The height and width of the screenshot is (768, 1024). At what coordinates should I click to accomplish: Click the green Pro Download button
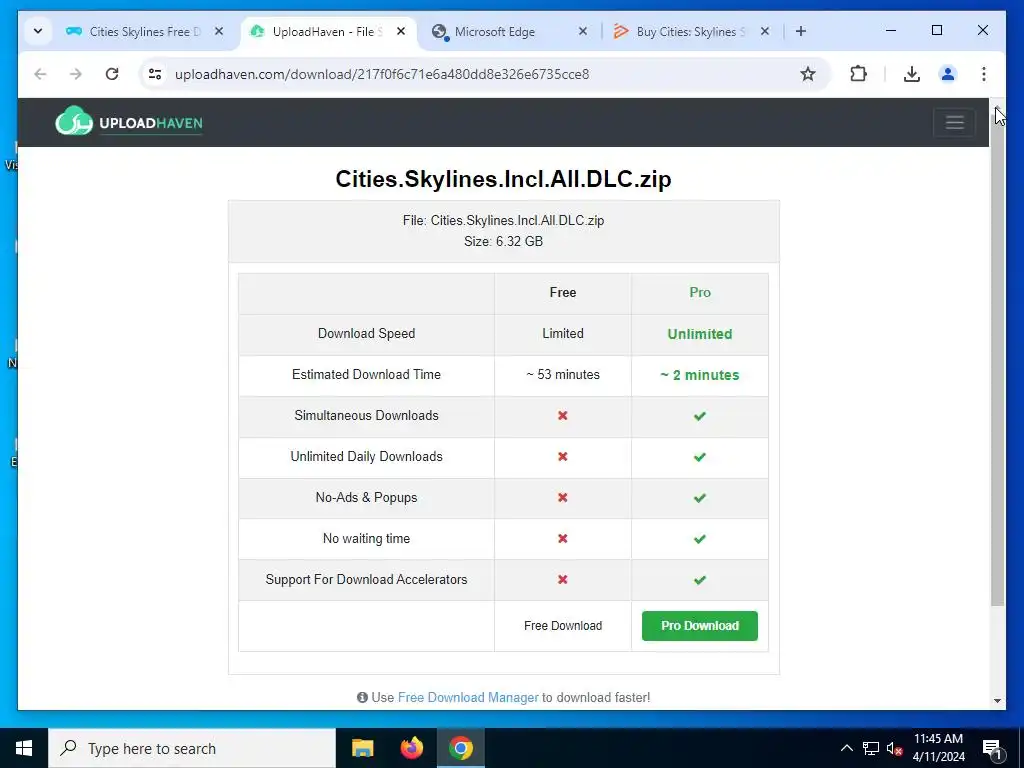[699, 626]
